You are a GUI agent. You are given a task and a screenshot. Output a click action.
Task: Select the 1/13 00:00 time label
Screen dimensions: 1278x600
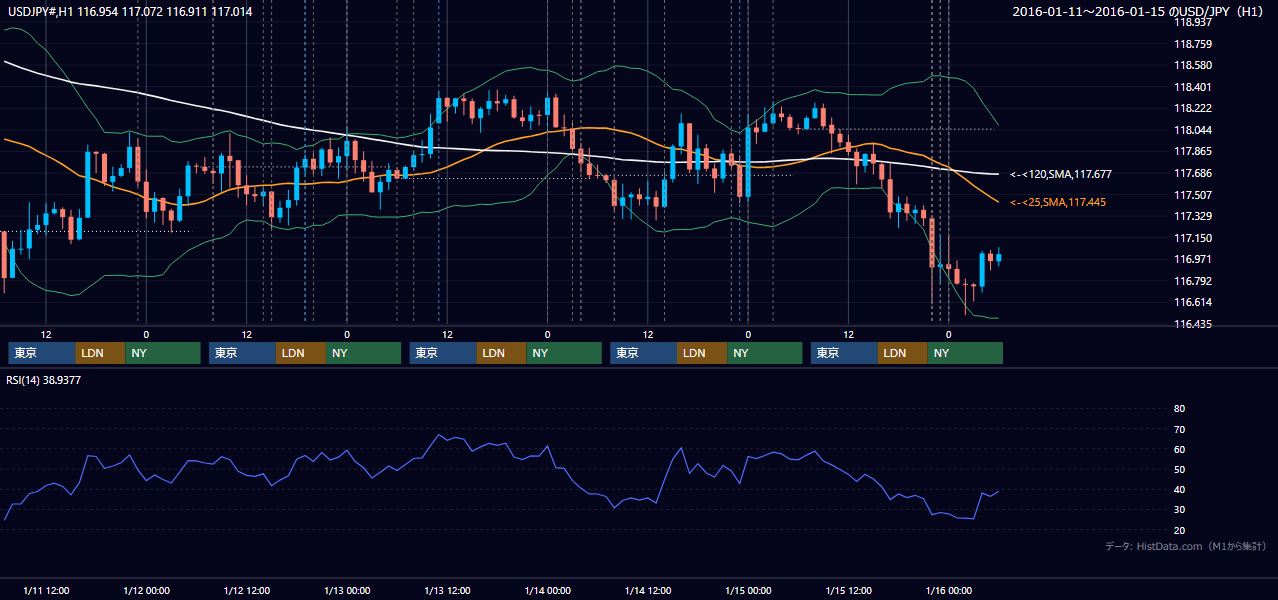(347, 591)
